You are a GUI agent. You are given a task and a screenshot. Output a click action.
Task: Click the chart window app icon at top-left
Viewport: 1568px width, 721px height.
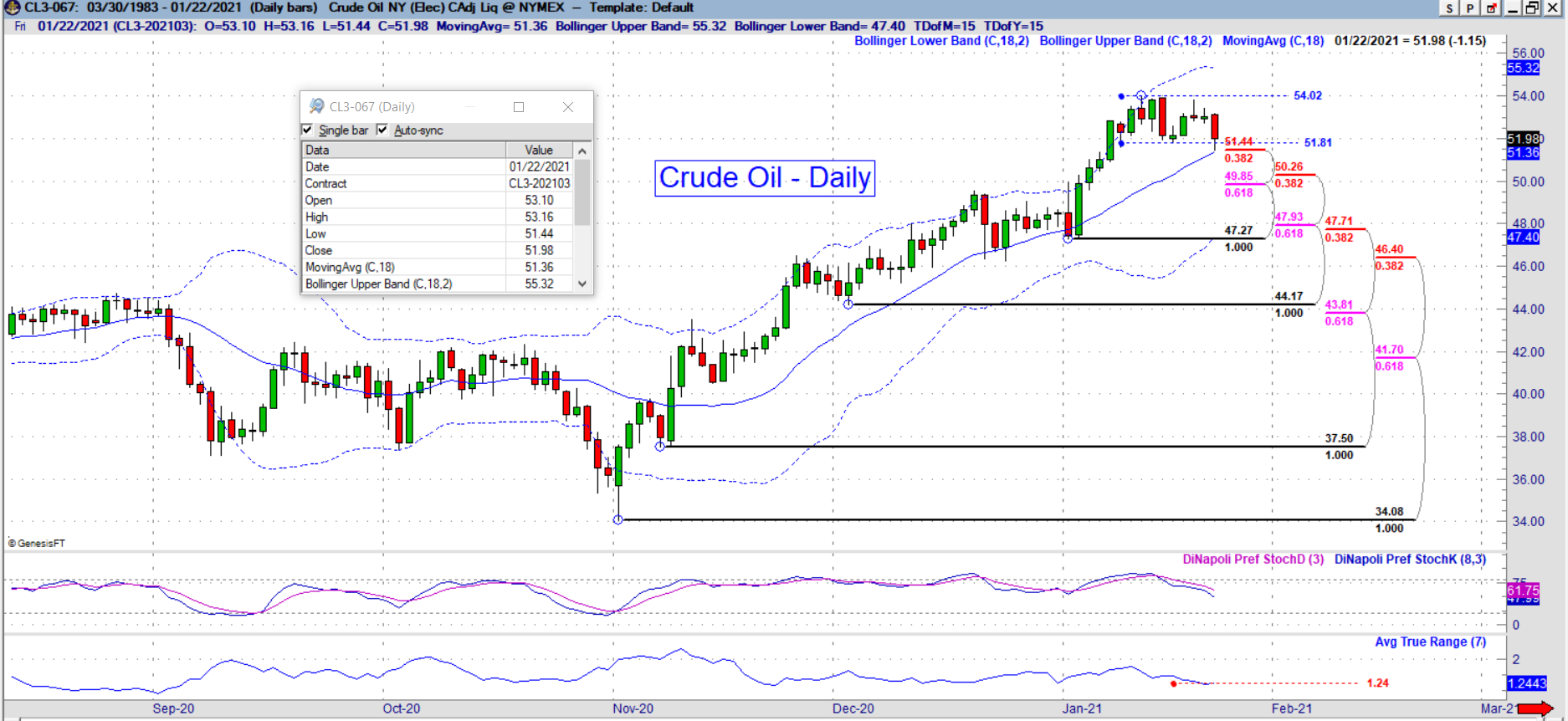pos(12,8)
